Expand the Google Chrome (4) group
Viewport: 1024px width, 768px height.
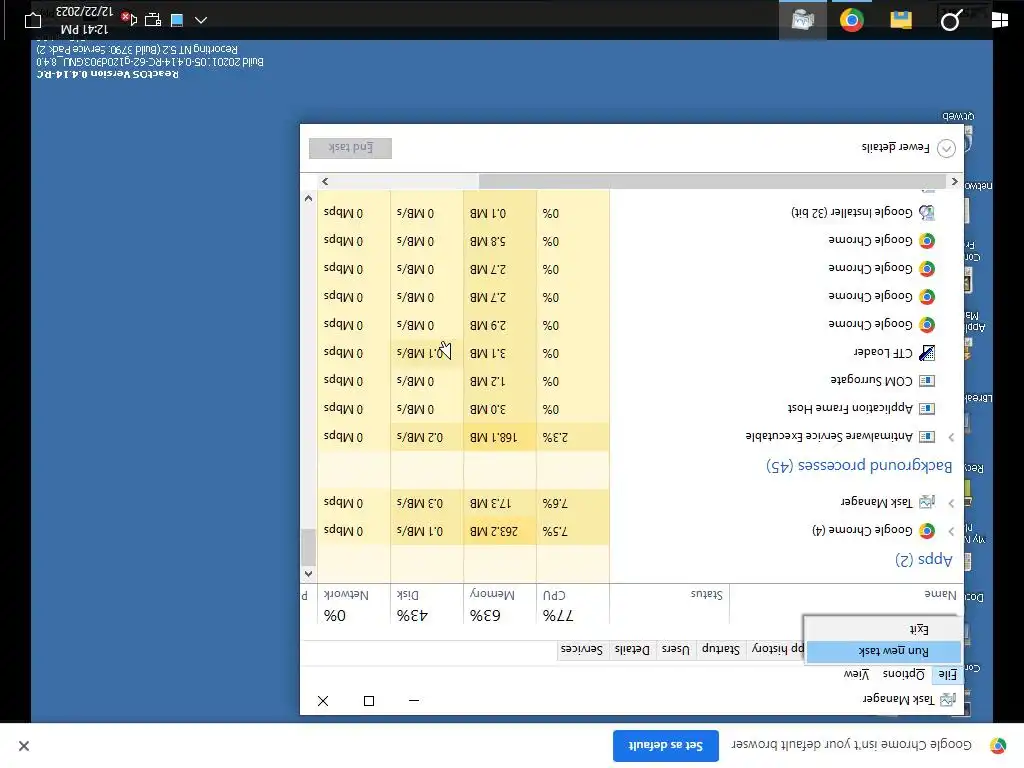952,531
